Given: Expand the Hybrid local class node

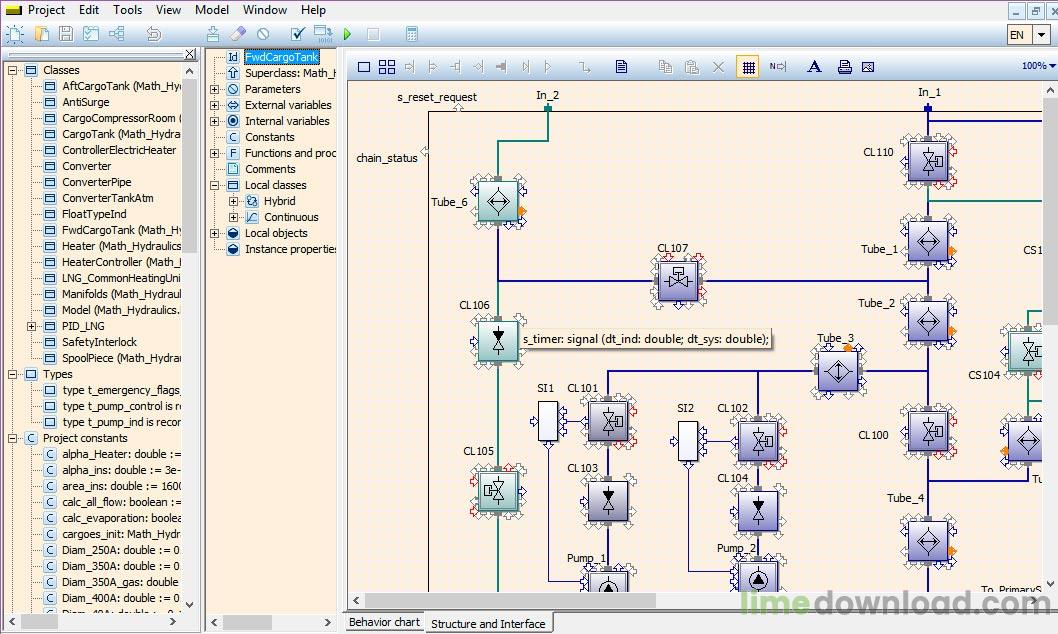Looking at the screenshot, I should coord(233,201).
